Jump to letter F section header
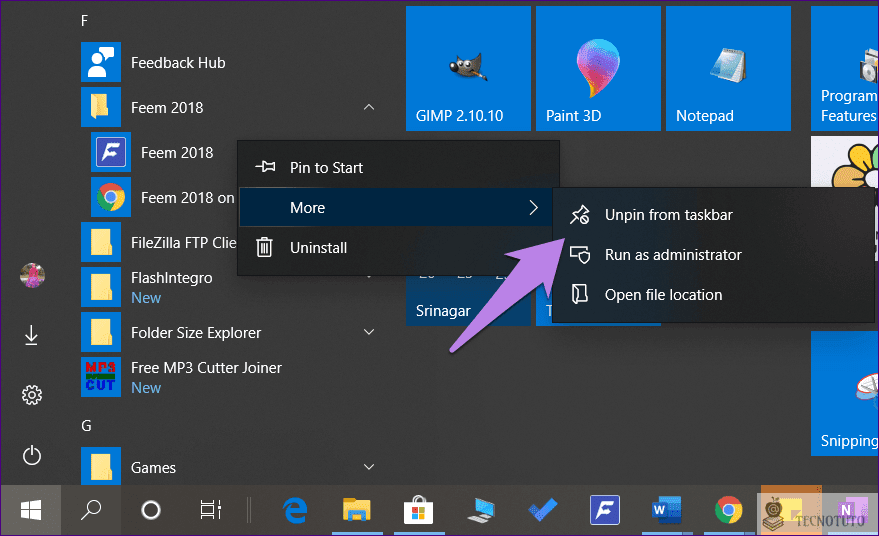 tap(85, 21)
